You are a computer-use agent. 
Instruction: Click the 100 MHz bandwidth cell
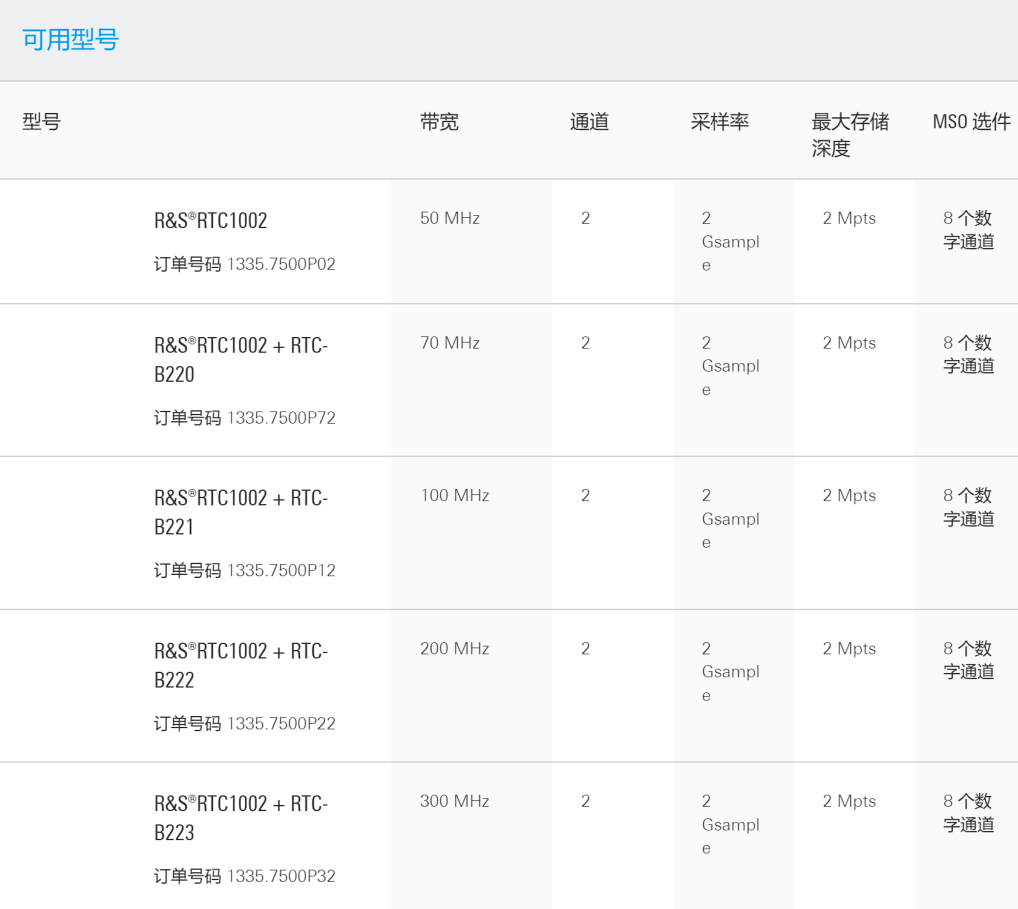pos(454,495)
